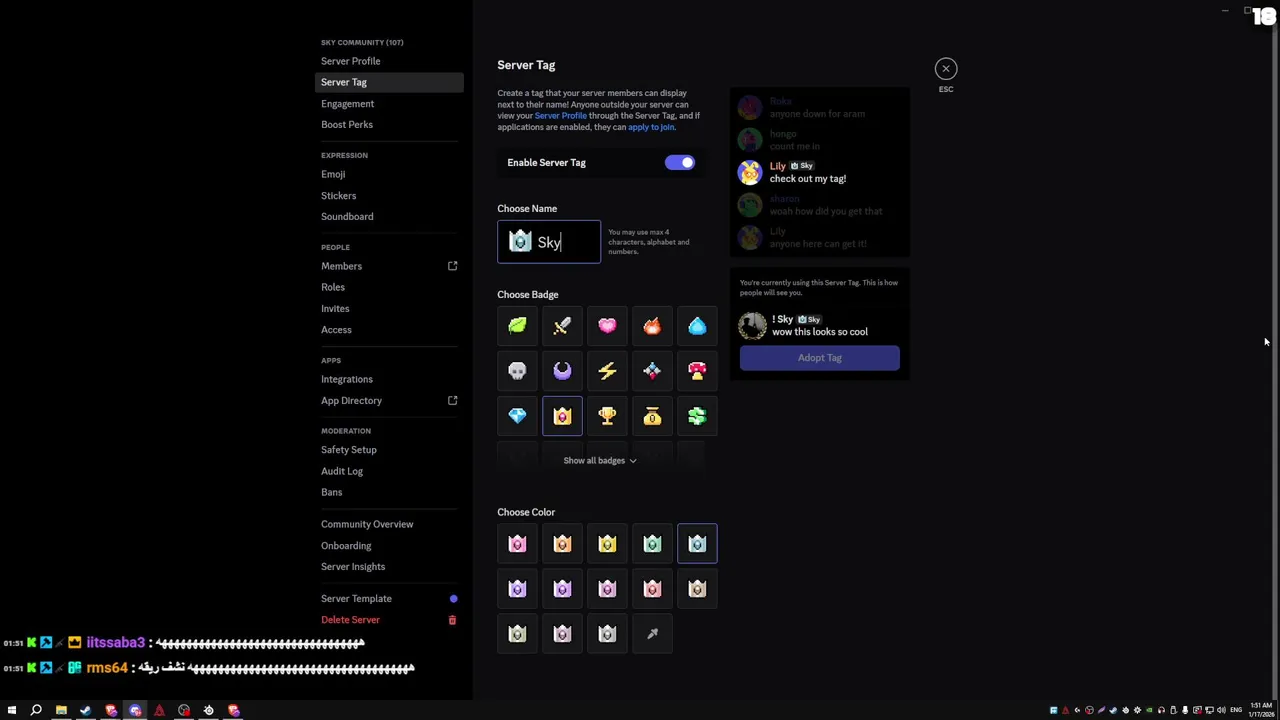Screen dimensions: 1280x720
Task: View the Audit Log
Action: (389, 471)
